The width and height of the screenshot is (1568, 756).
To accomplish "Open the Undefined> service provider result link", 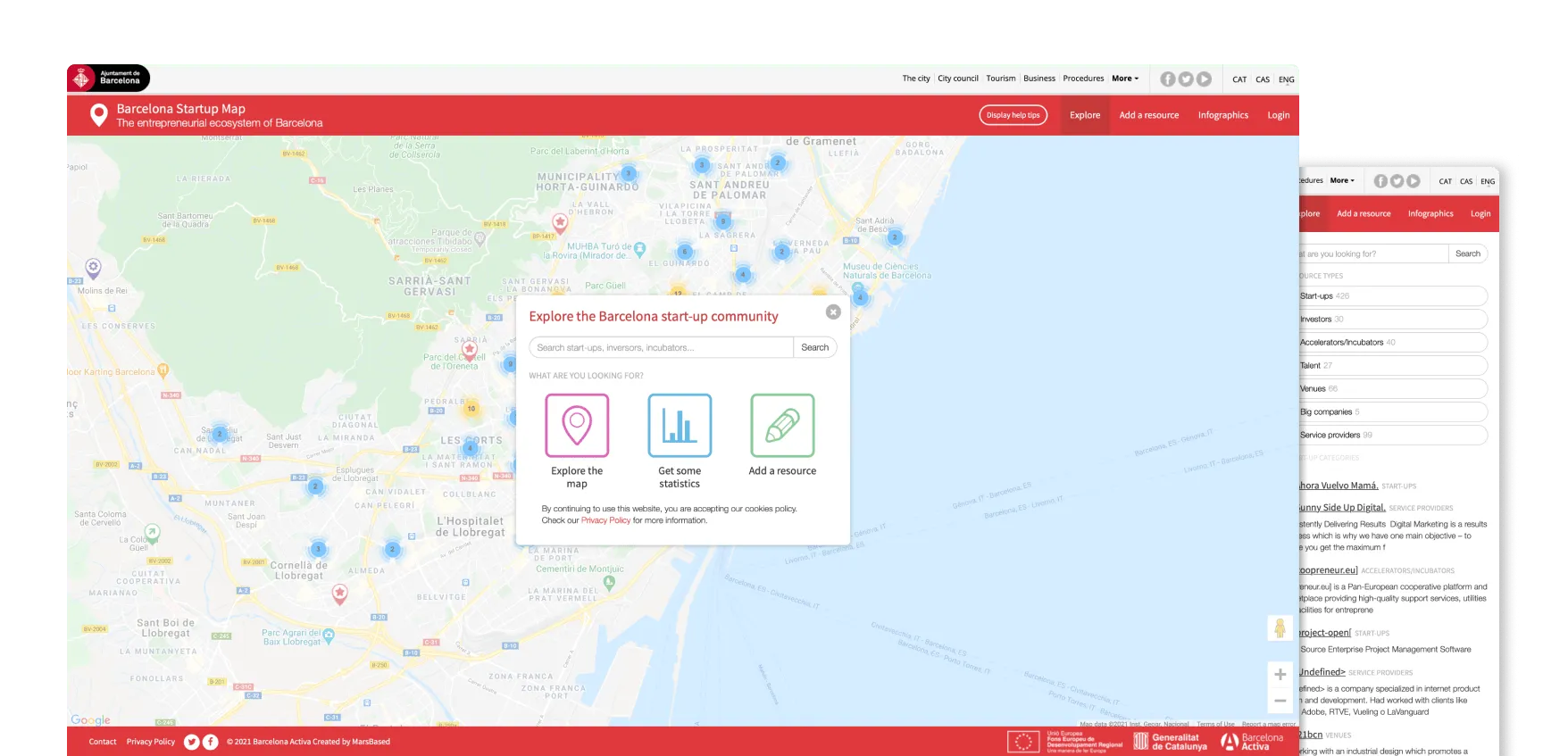I will point(1322,672).
